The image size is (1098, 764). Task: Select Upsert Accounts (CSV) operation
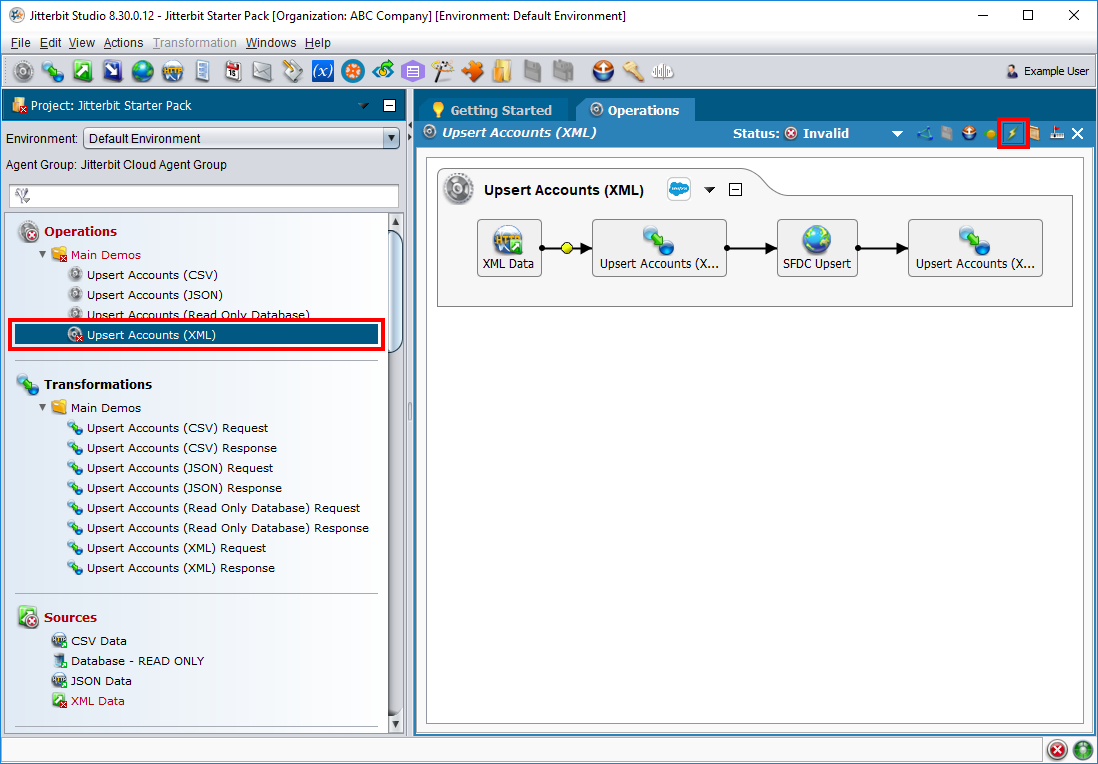152,275
